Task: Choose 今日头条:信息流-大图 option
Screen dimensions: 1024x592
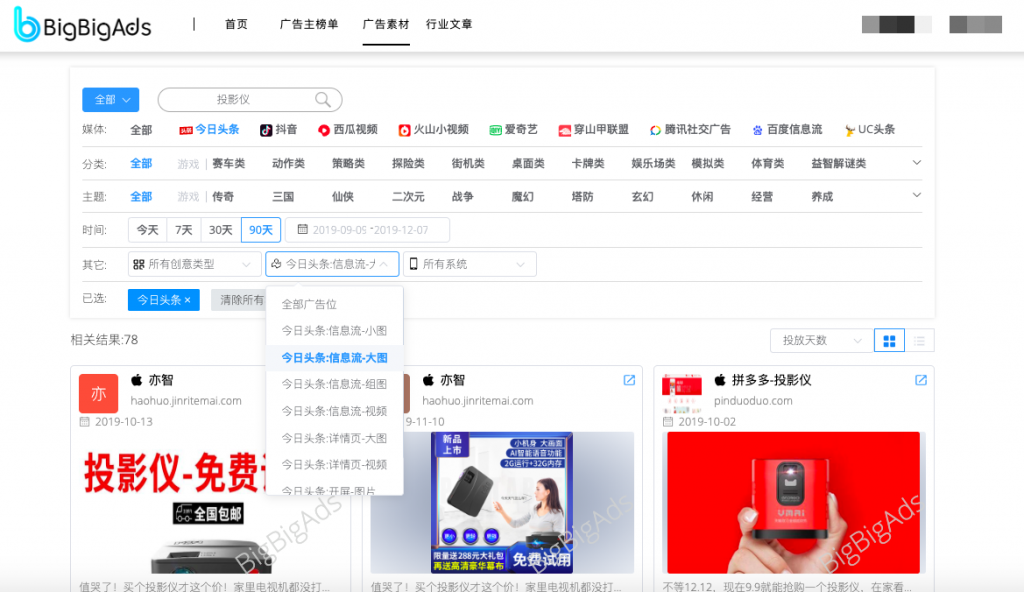Action: coord(334,358)
